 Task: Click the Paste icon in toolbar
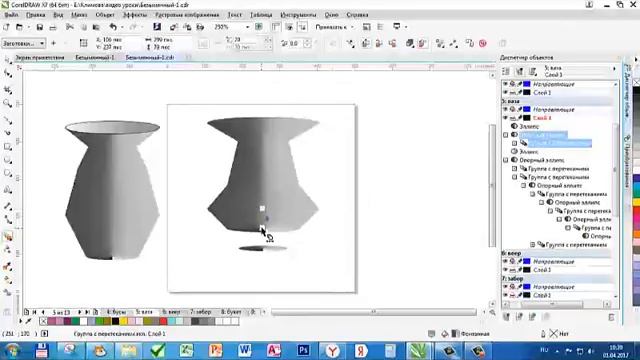[96, 27]
